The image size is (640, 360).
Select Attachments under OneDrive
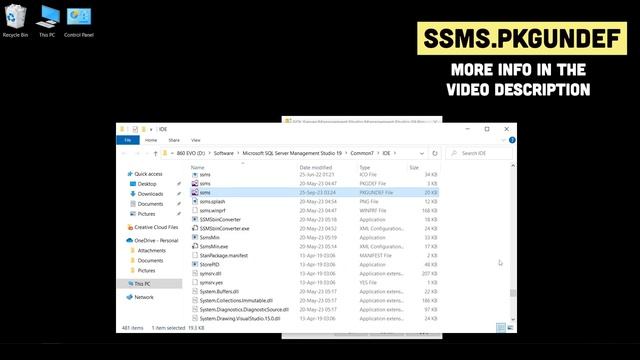tap(151, 251)
